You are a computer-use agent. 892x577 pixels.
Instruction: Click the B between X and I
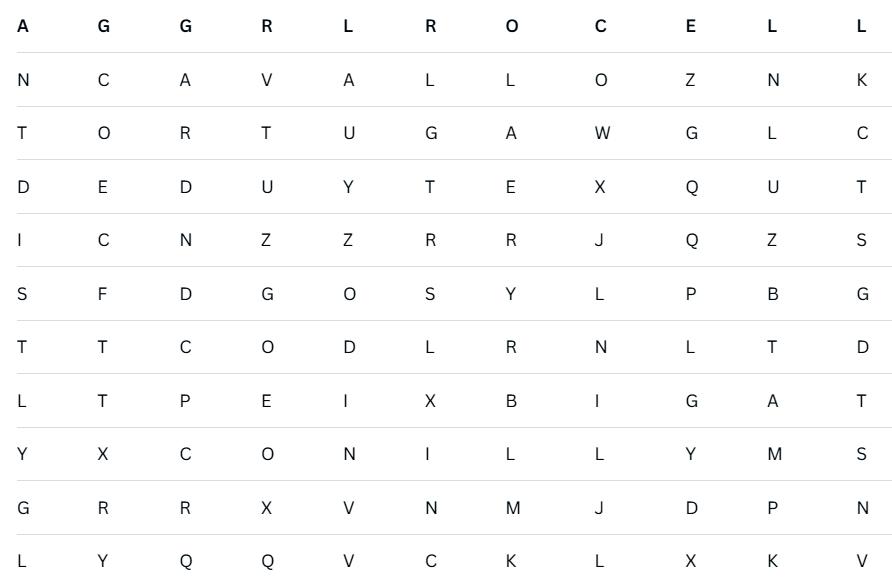[x=510, y=401]
